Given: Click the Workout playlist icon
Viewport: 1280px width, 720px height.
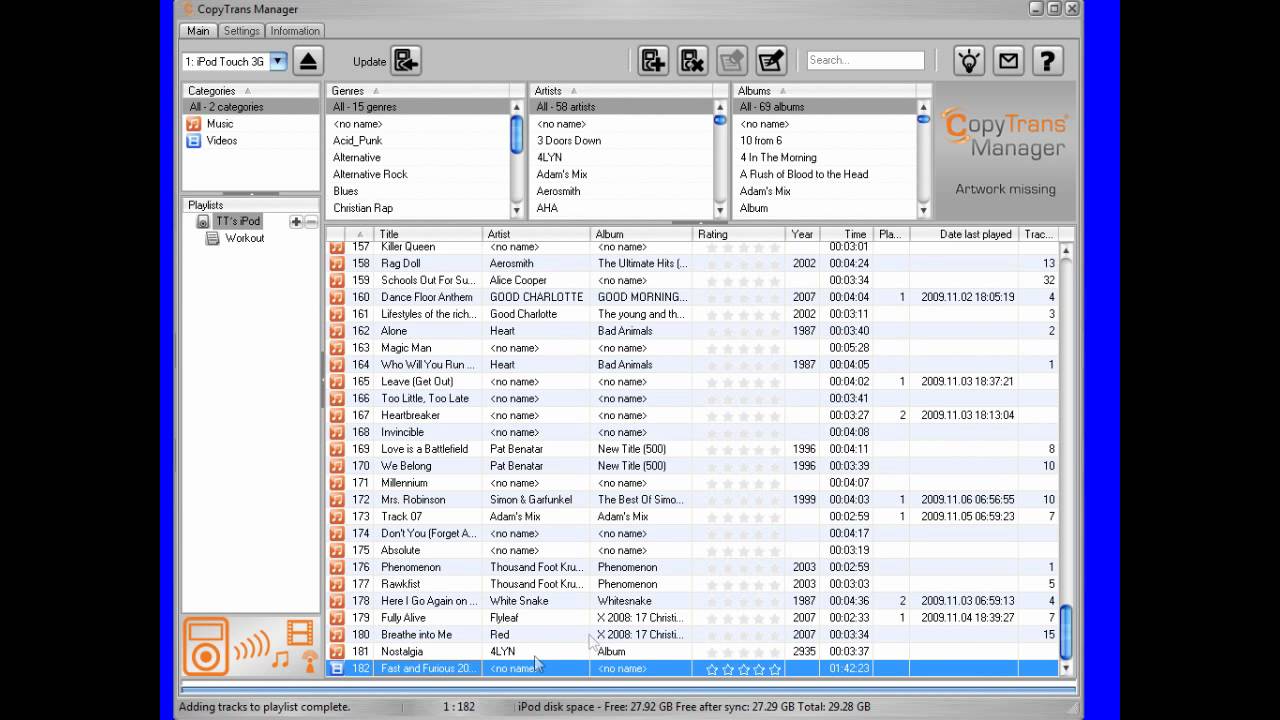Looking at the screenshot, I should pos(212,238).
